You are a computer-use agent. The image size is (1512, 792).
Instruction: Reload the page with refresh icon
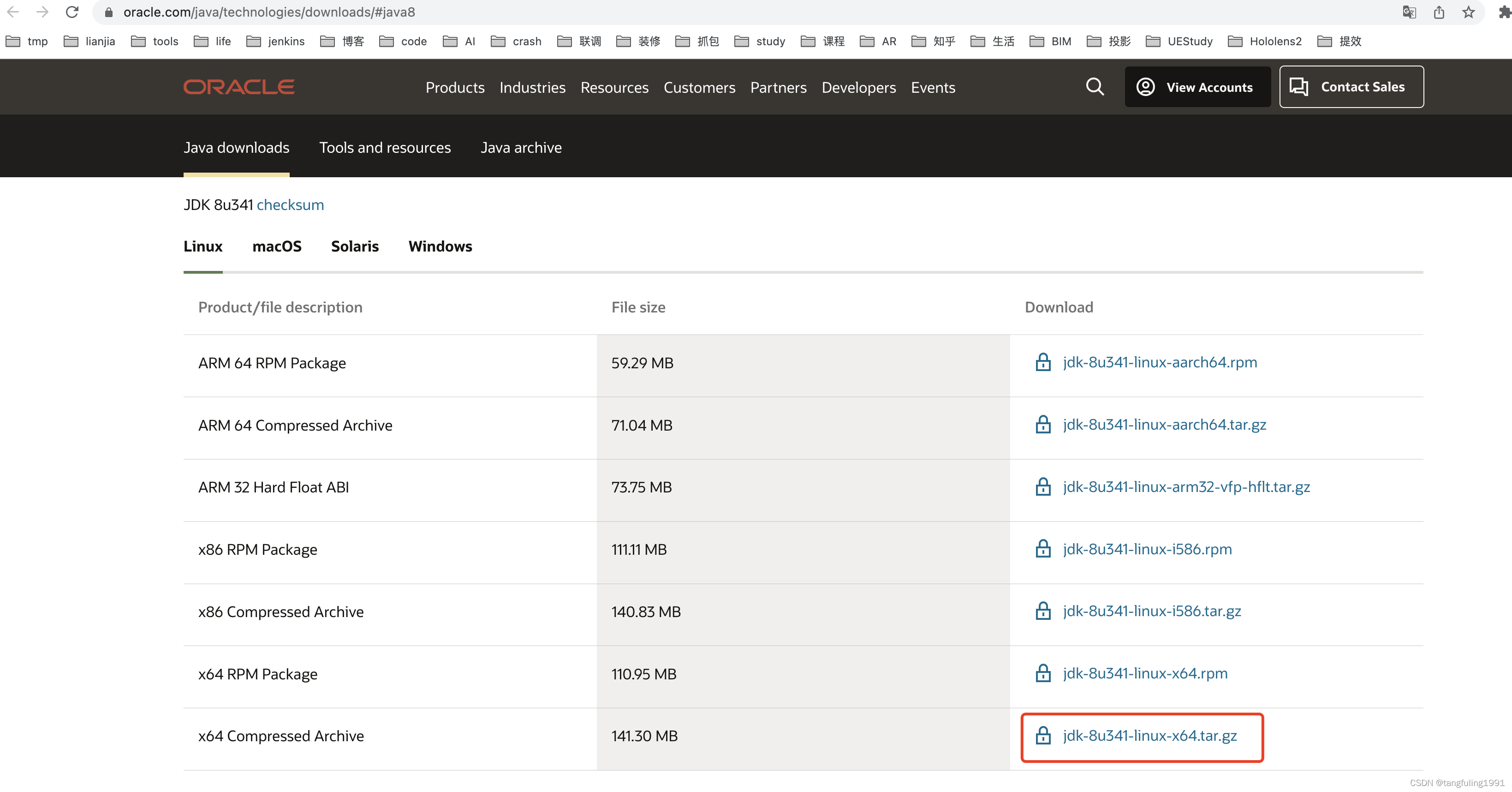point(72,12)
